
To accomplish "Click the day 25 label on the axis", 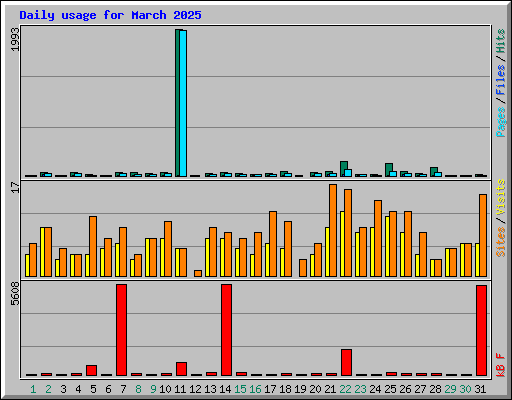I will pyautogui.click(x=390, y=389).
